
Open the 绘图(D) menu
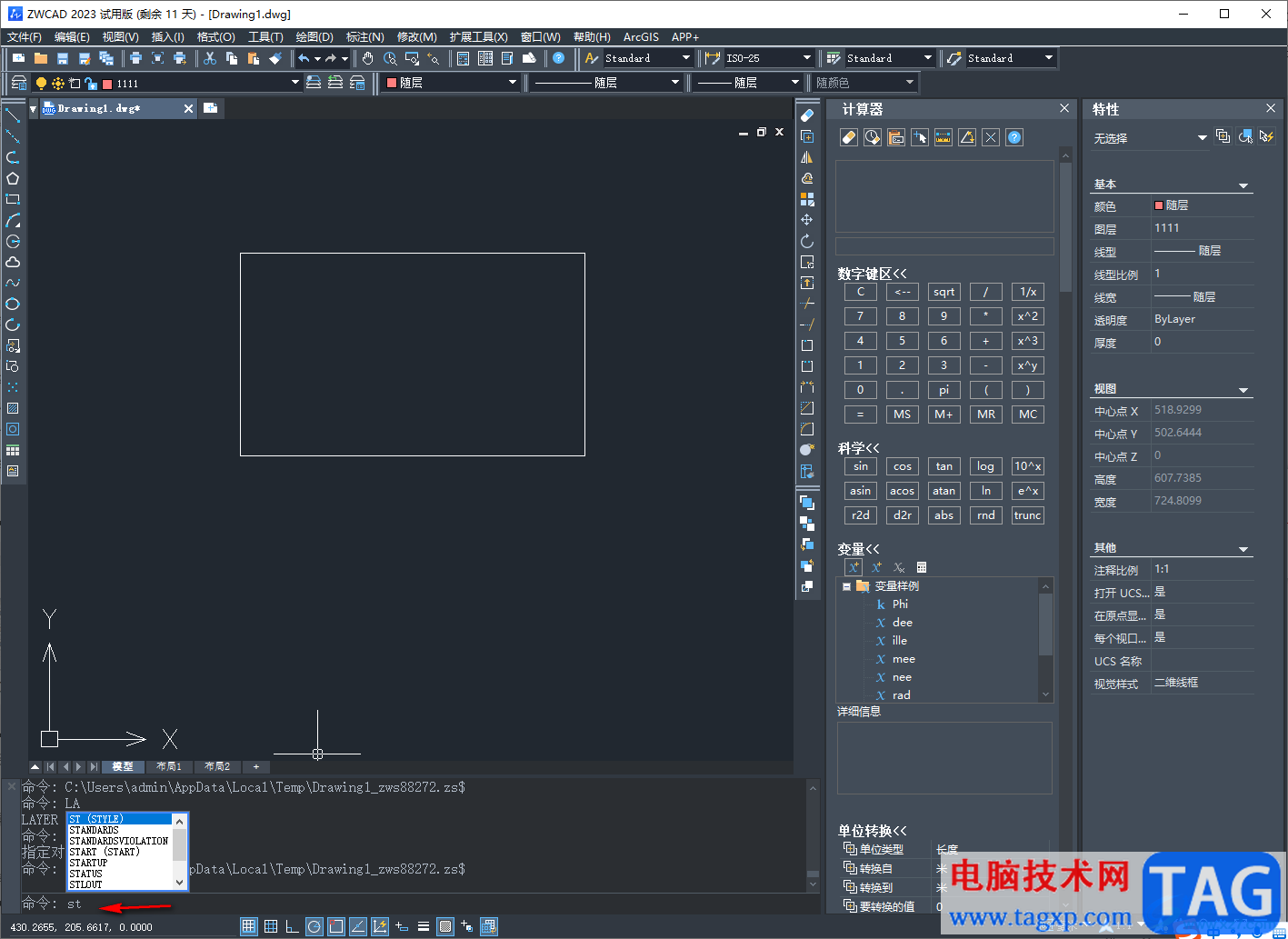point(315,37)
